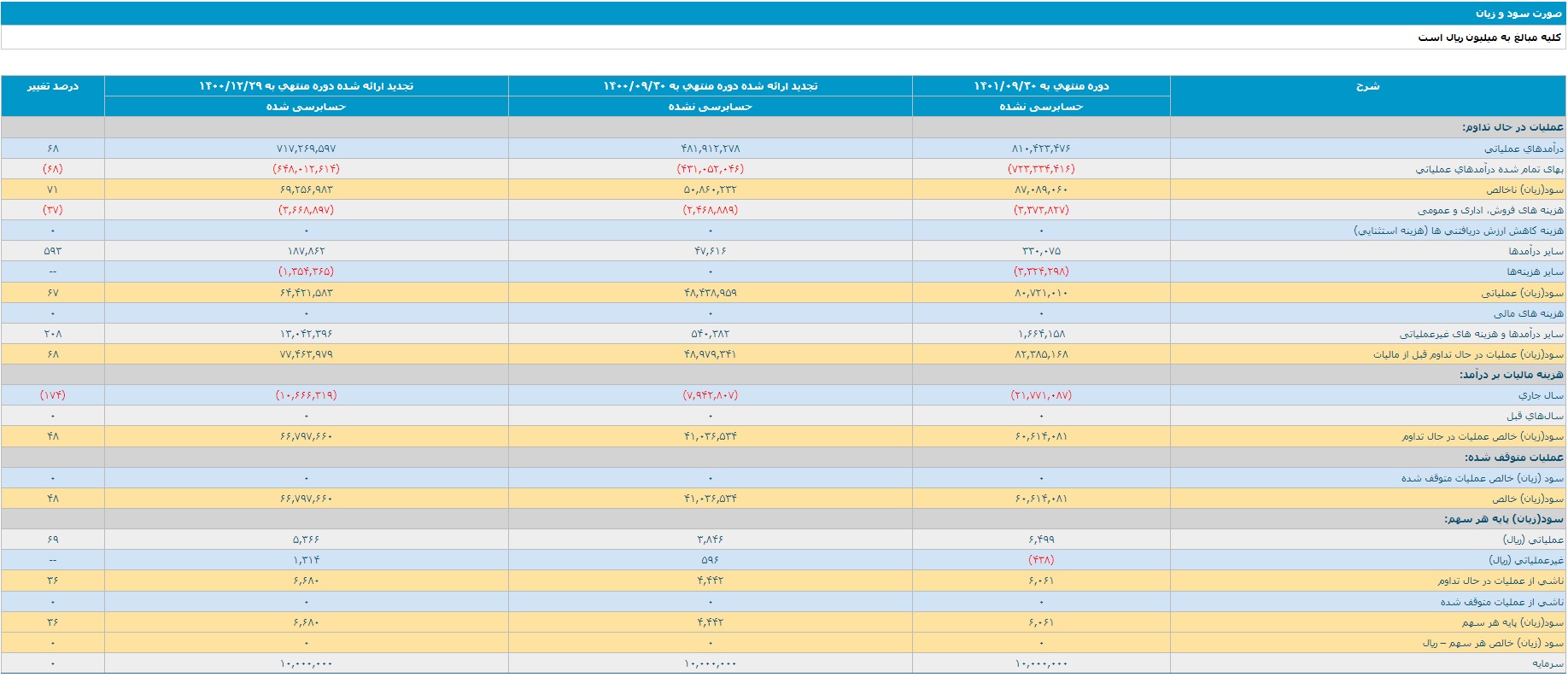Click the 'کلیه مبالغ به میلیون ریال است' note

(1489, 38)
